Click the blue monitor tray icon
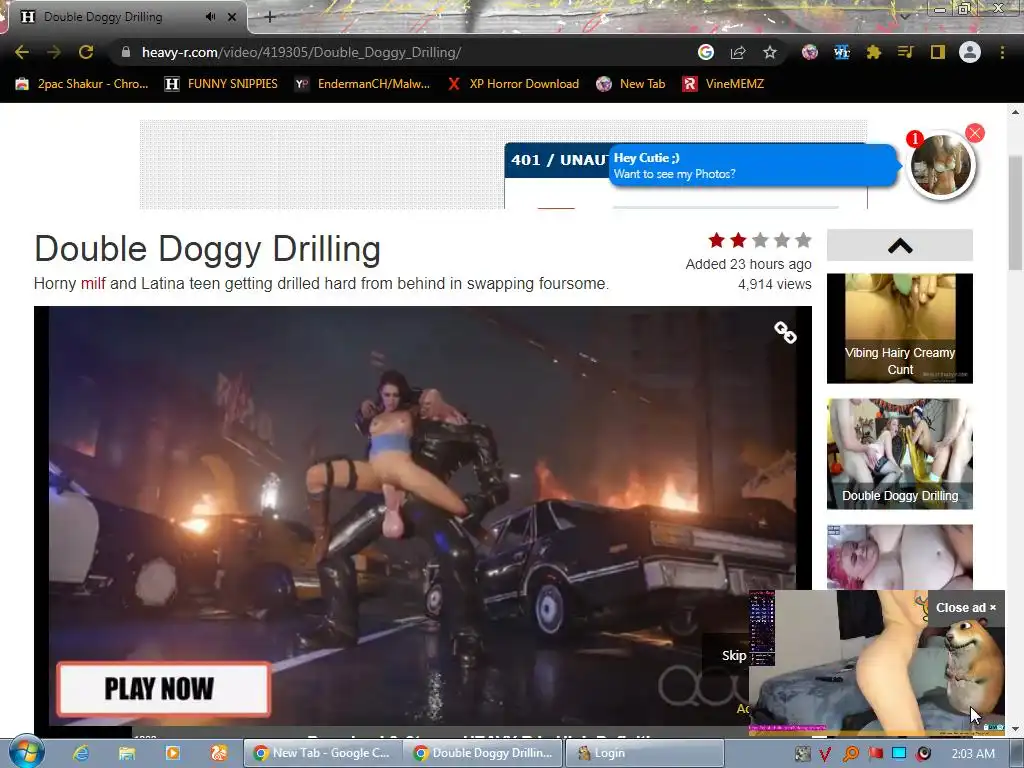Image resolution: width=1024 pixels, height=768 pixels. pyautogui.click(x=899, y=754)
